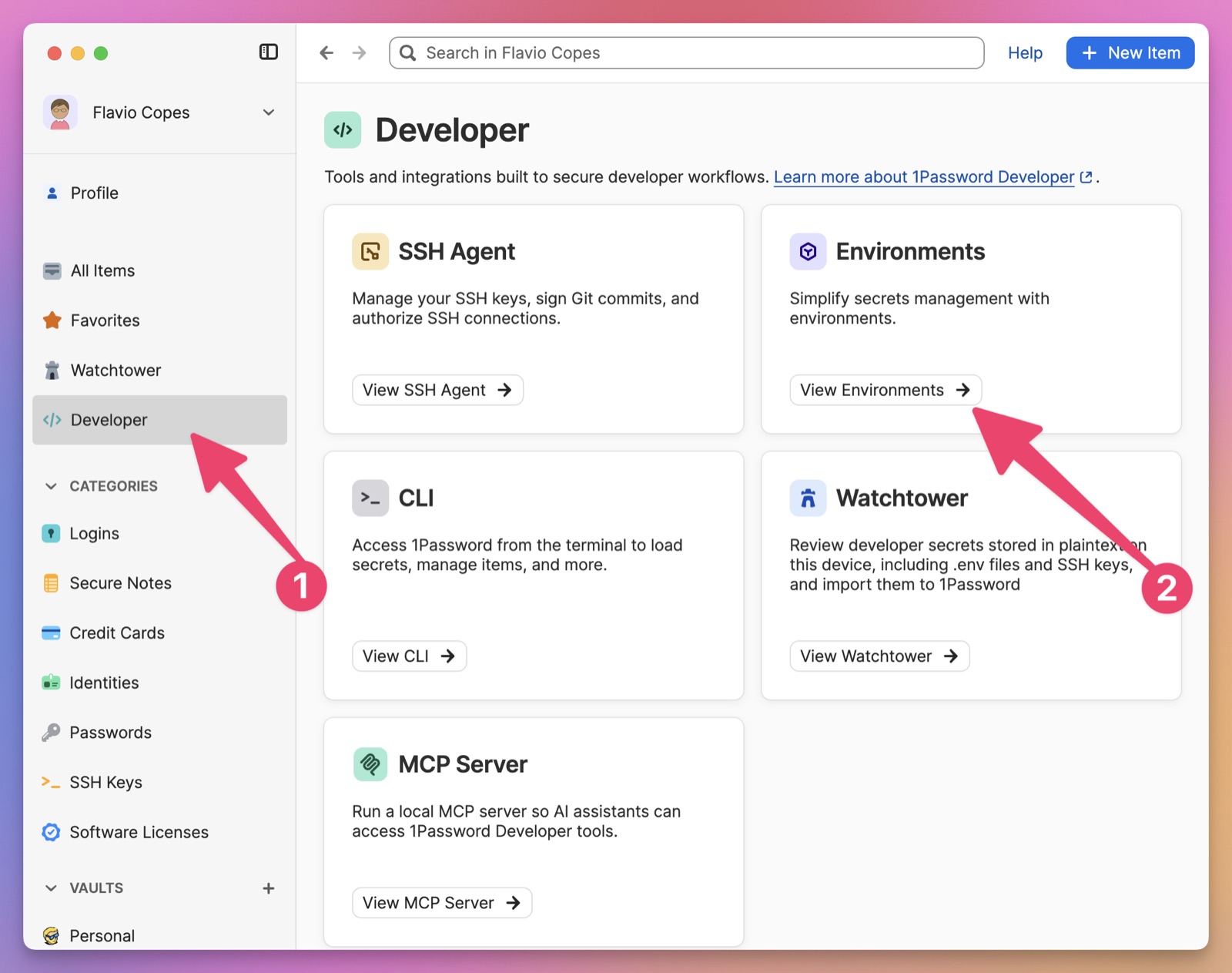Click the Developer code icon in sidebar

pos(52,420)
